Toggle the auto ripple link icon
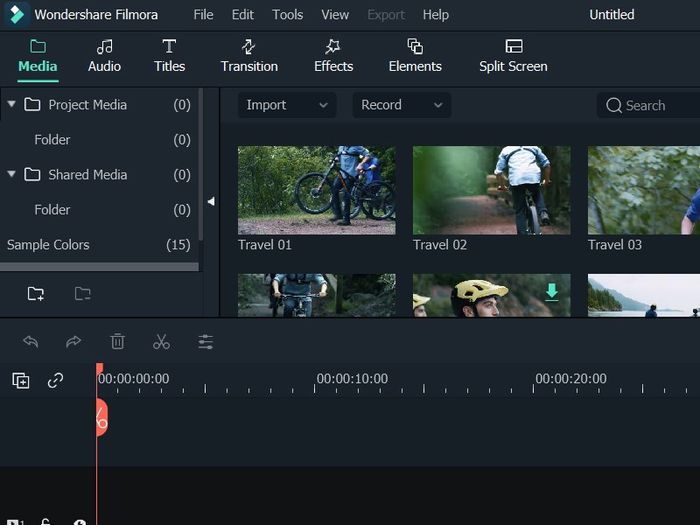 coord(55,380)
